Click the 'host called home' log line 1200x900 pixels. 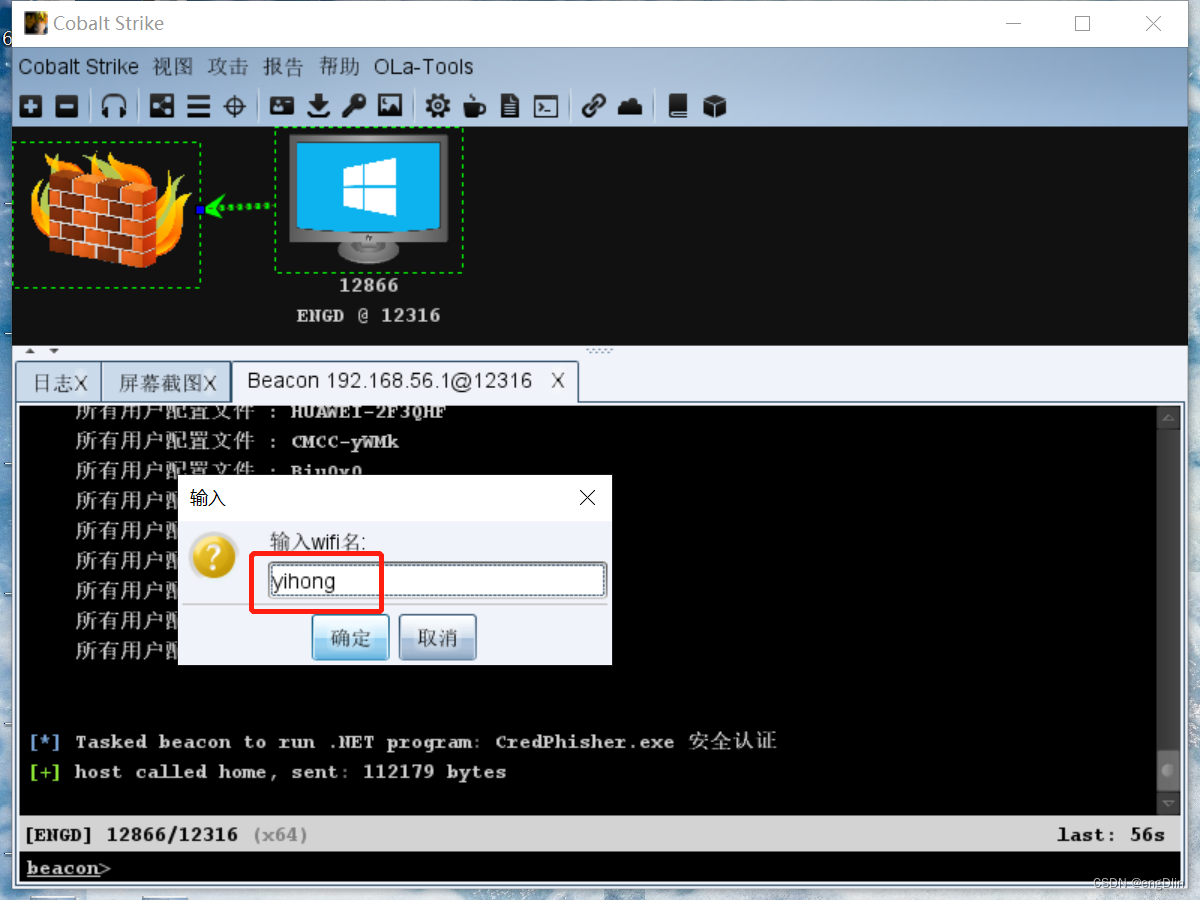[x=268, y=772]
